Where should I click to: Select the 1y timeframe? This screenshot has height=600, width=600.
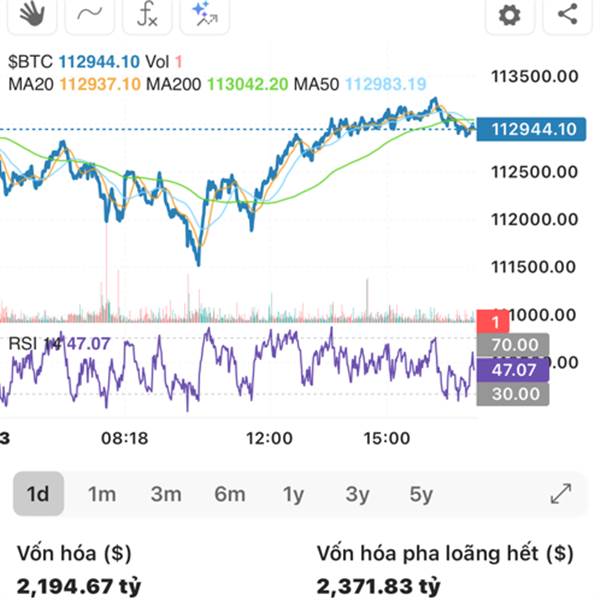tap(293, 495)
